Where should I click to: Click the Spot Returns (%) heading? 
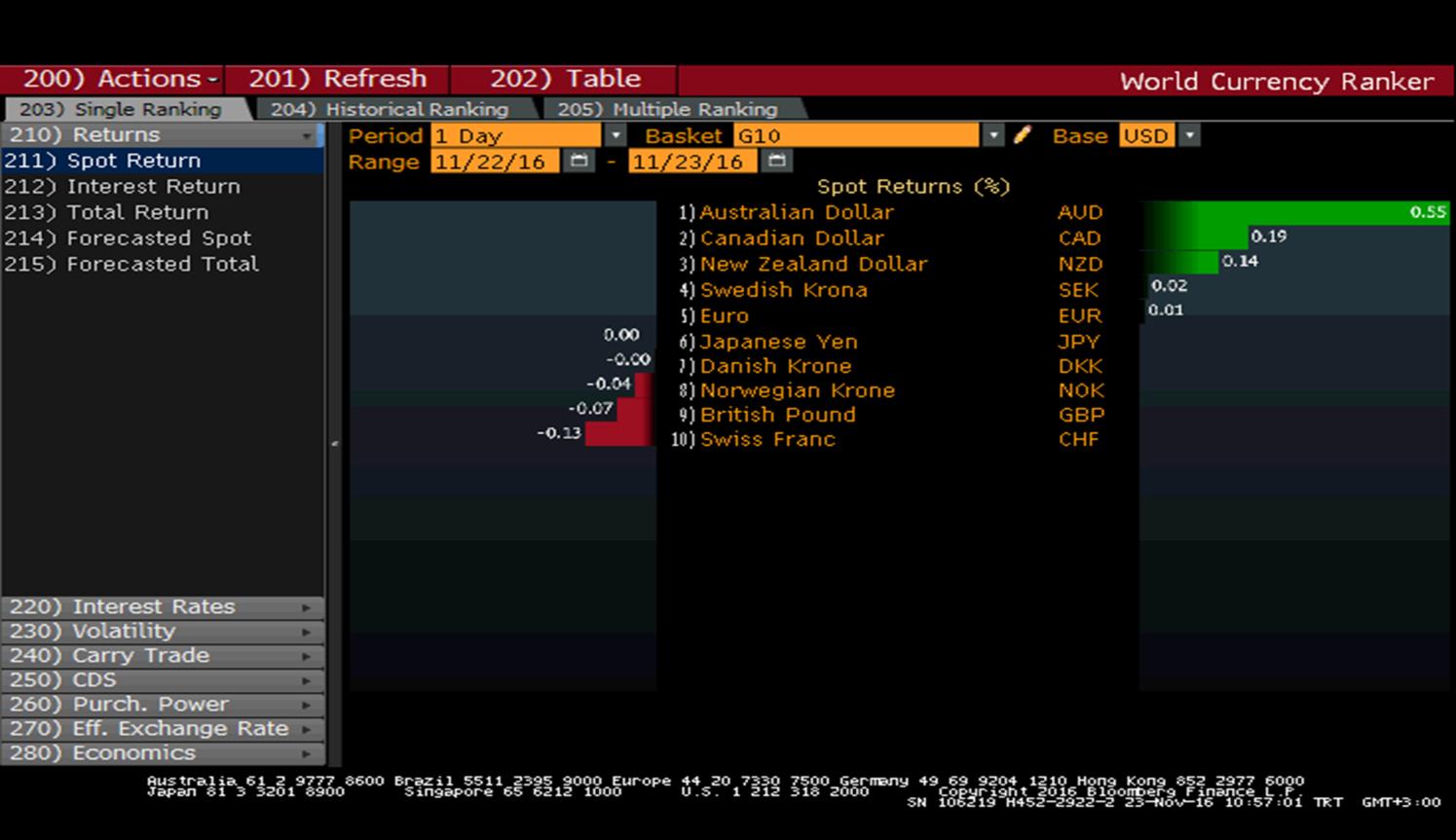(913, 187)
